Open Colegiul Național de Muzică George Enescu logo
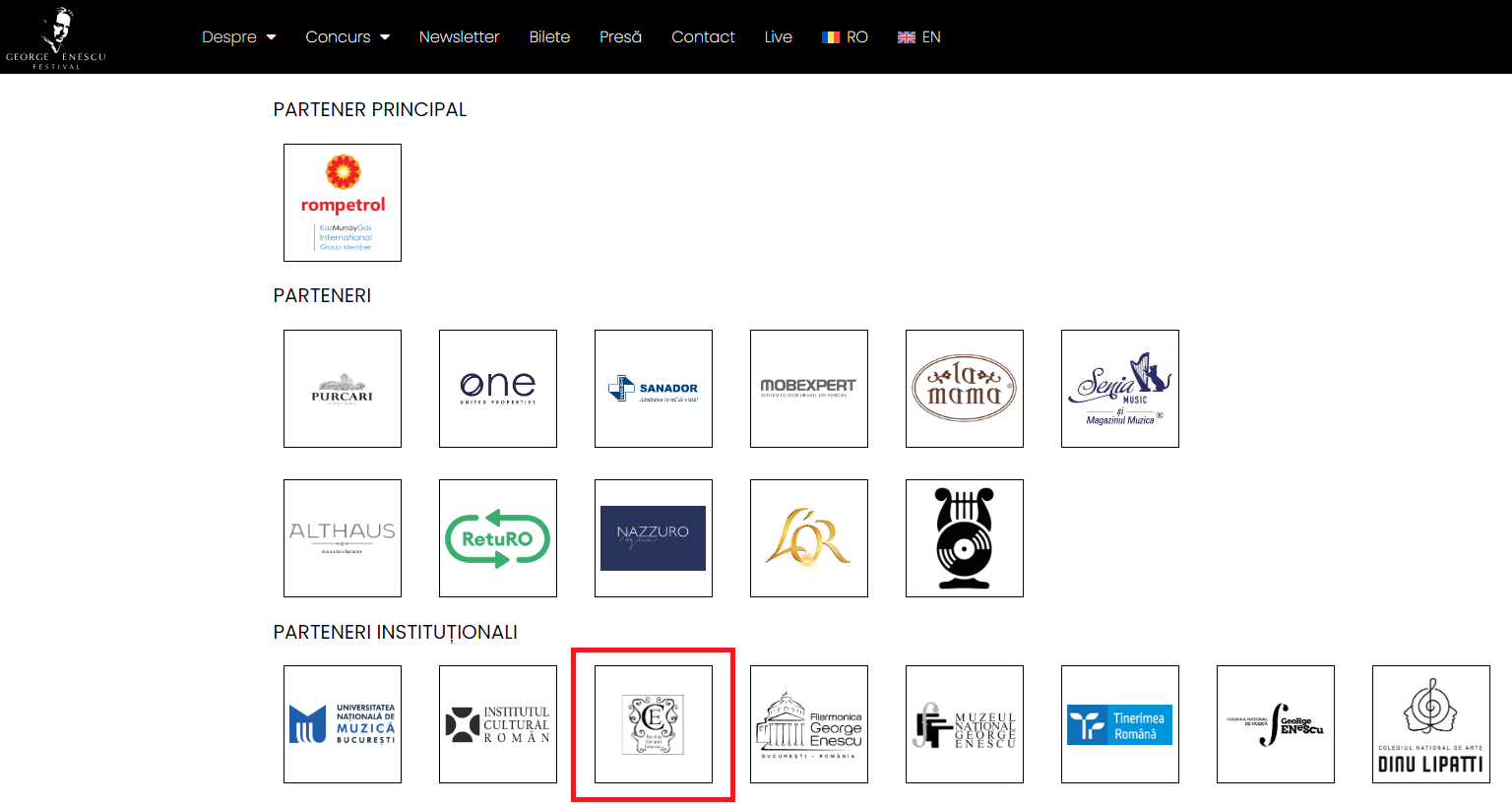The height and width of the screenshot is (806, 1512). [x=1276, y=724]
